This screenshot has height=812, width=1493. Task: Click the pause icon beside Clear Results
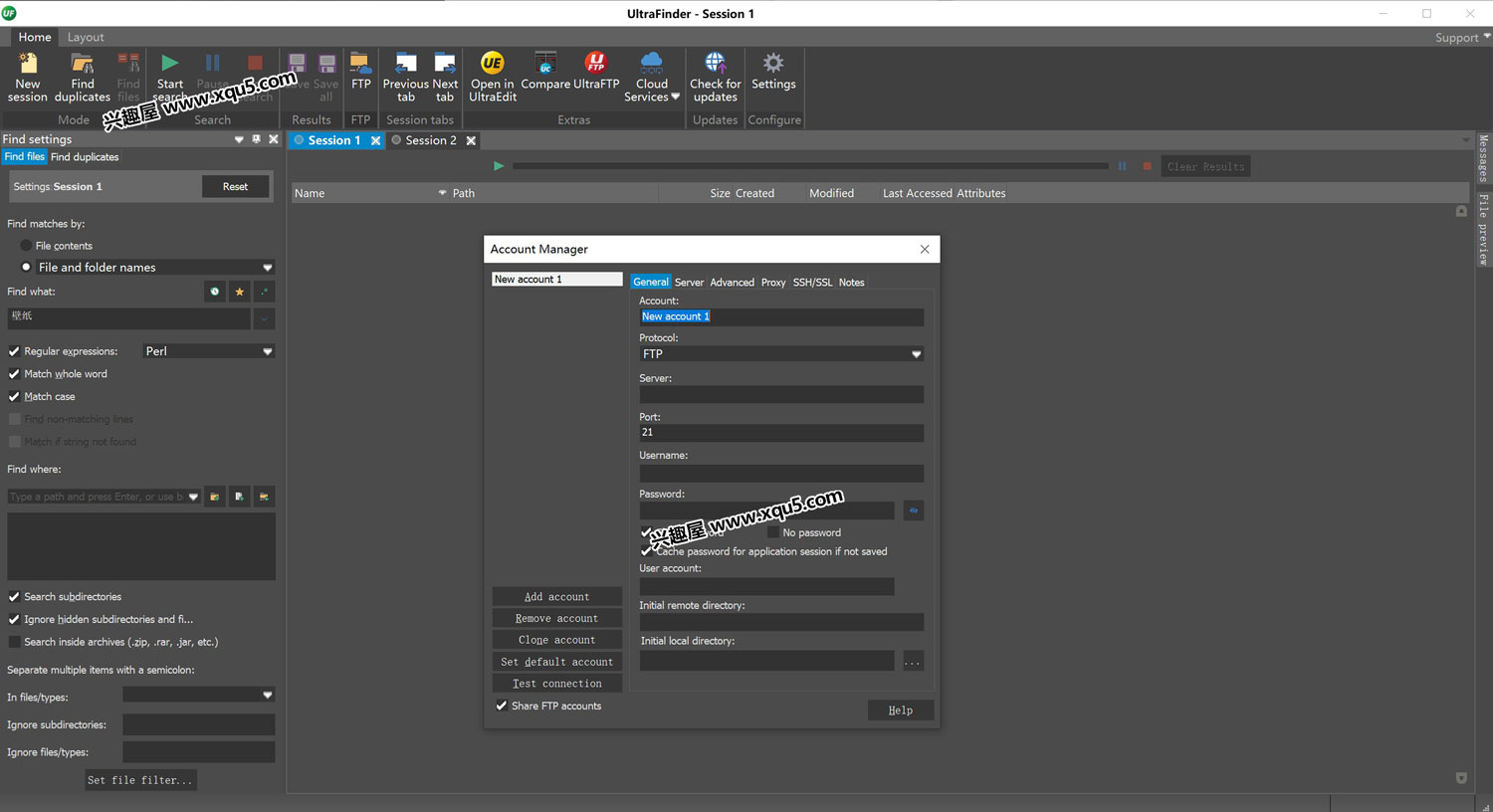(1122, 166)
